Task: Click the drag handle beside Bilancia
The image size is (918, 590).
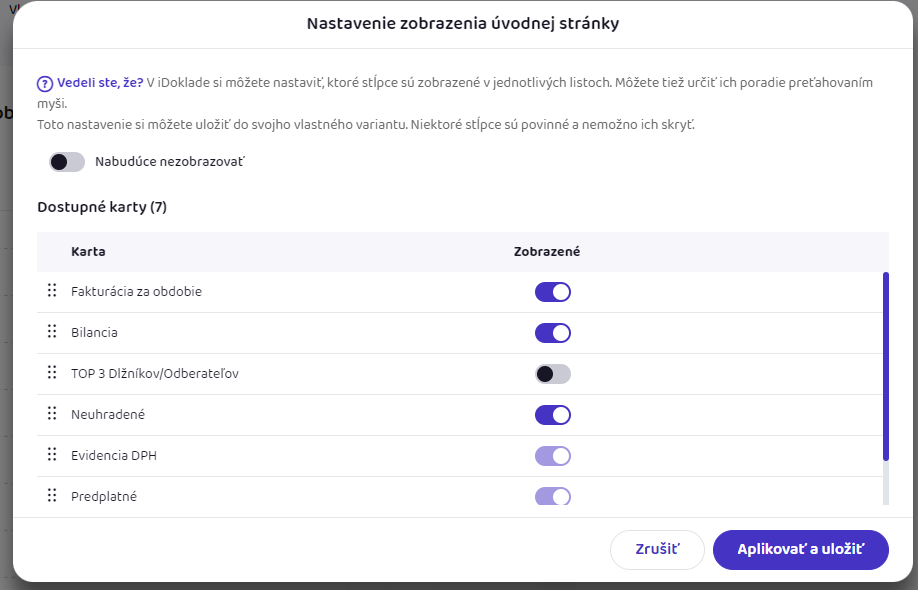Action: click(52, 332)
